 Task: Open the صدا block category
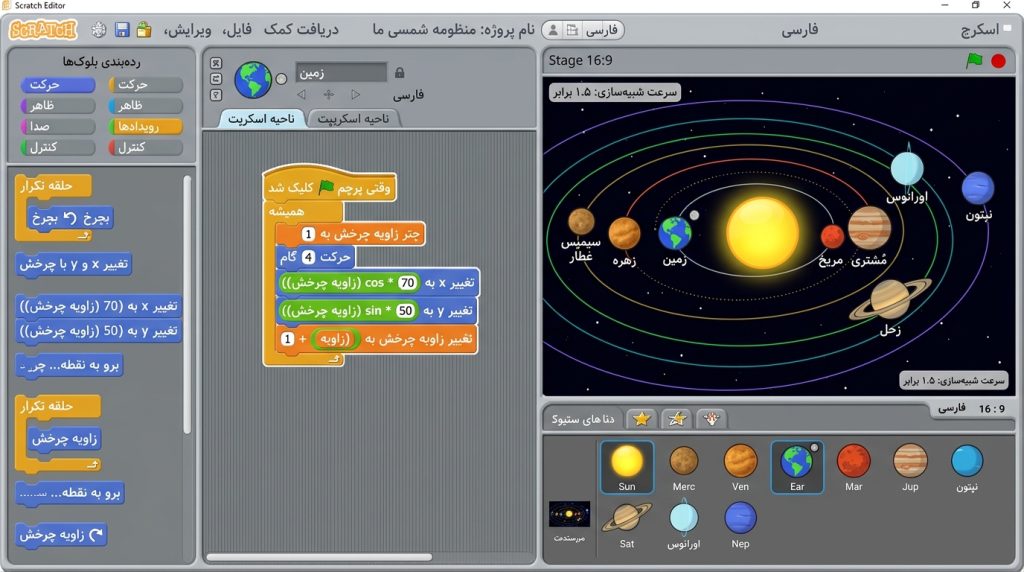coord(57,126)
